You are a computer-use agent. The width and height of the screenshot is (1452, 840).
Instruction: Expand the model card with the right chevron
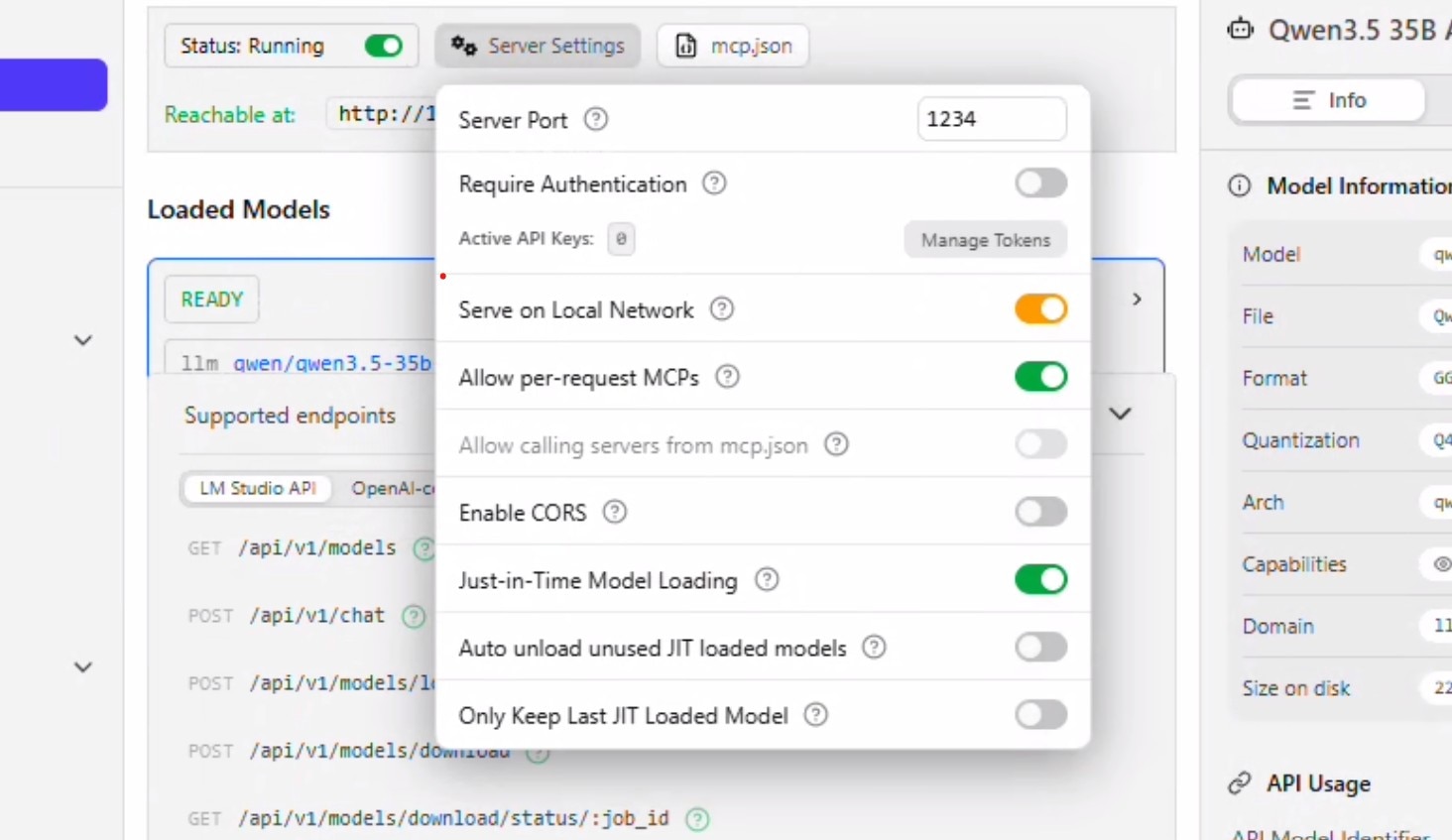coord(1137,299)
